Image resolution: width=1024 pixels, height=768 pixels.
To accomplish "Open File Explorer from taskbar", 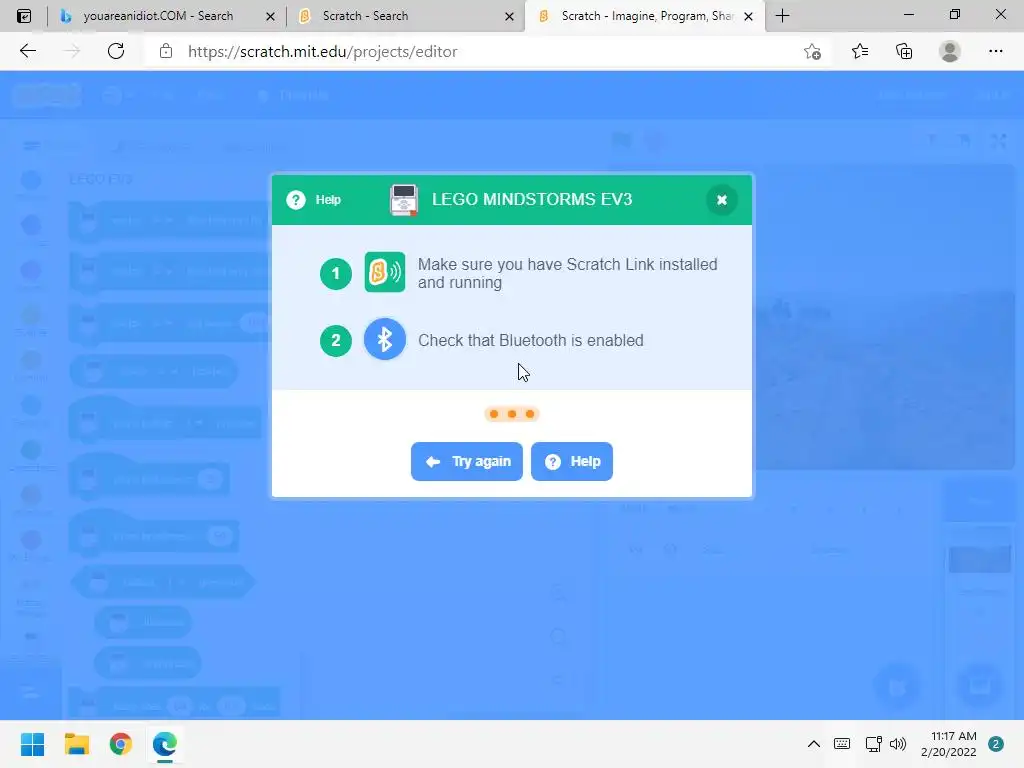I will tap(76, 744).
